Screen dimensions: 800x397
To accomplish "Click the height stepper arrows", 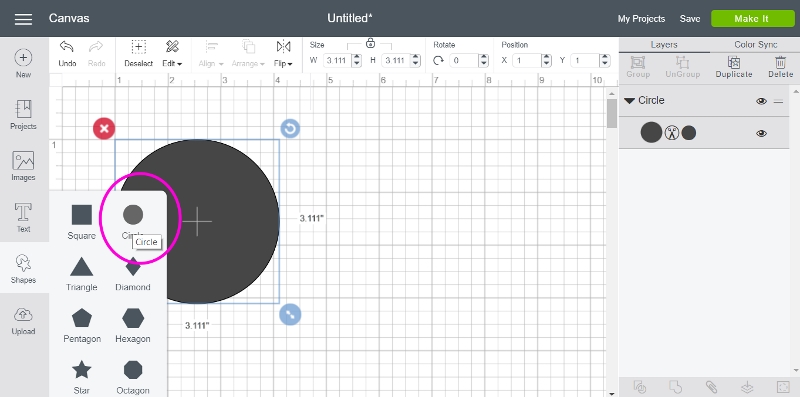I will coord(416,60).
